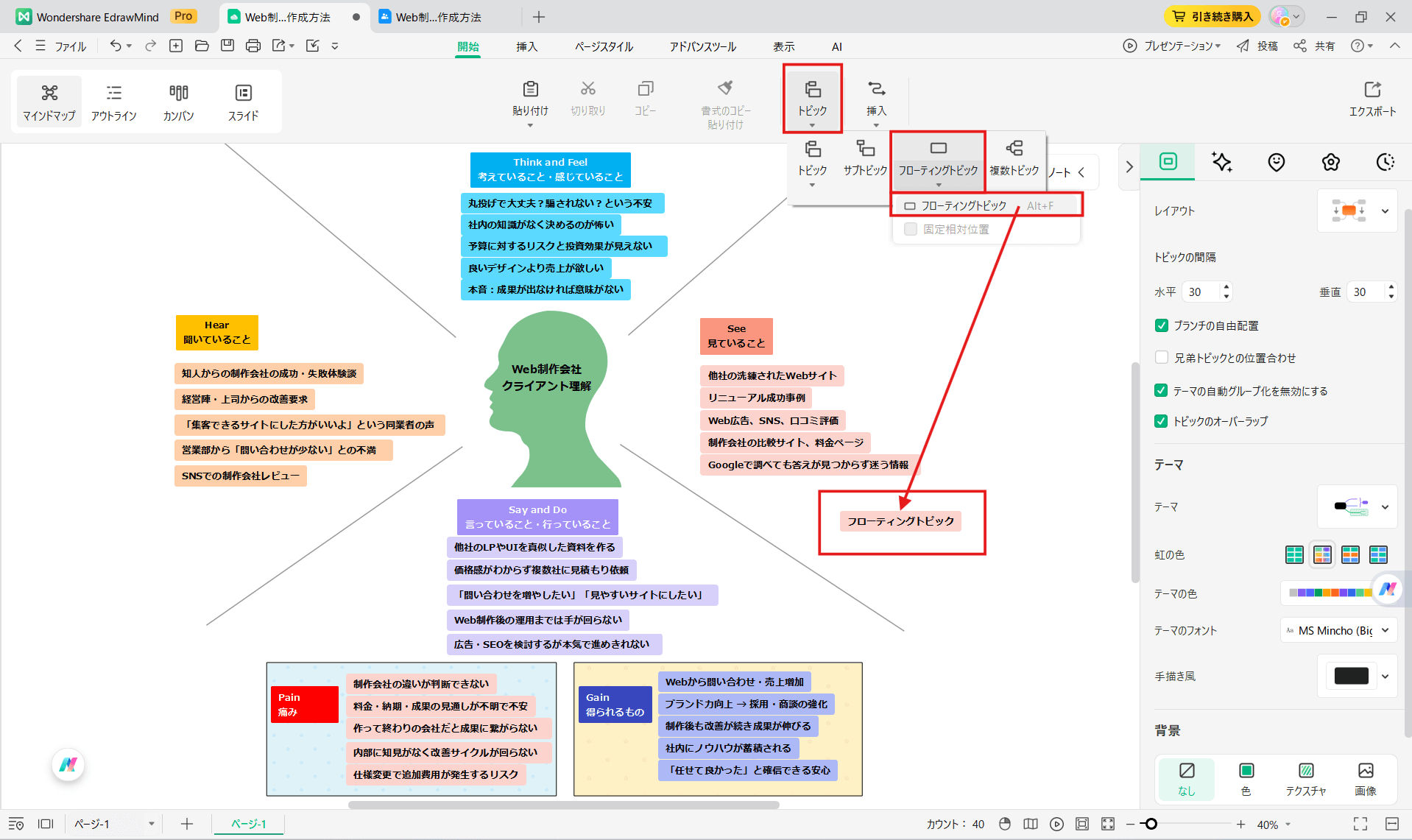
Task: Open the AI sparkle panel icon
Action: click(x=1221, y=162)
